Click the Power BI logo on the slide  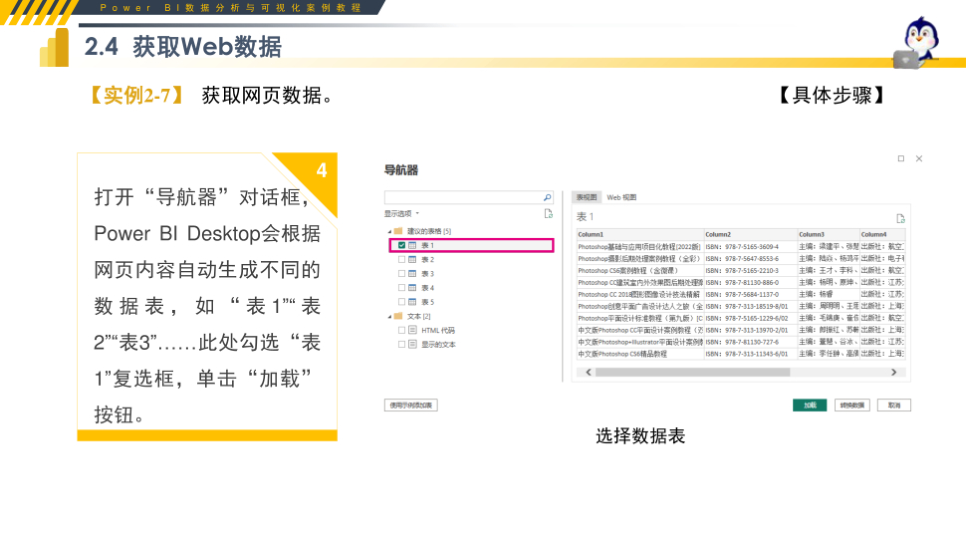pyautogui.click(x=54, y=48)
